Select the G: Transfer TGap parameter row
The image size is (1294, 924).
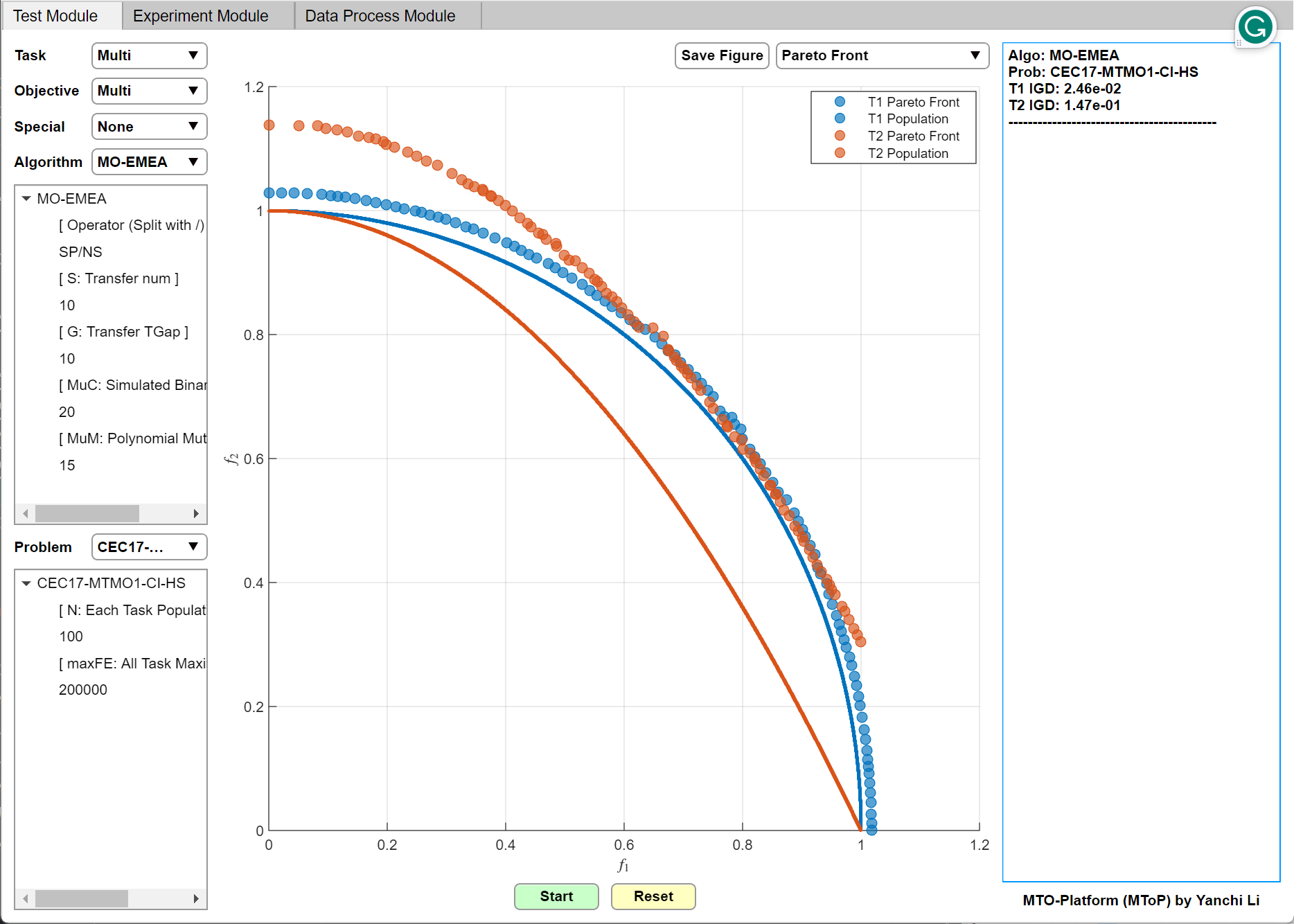[124, 332]
